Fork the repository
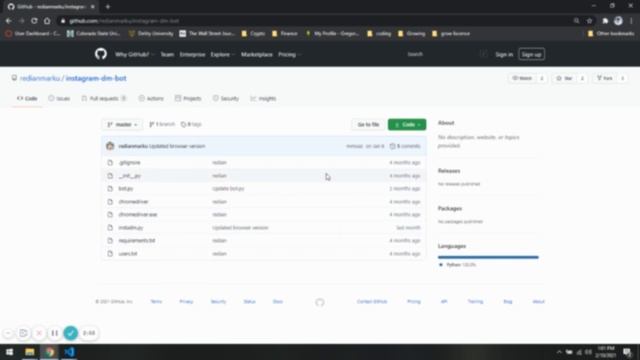Screen dimensions: 640x360 coord(605,78)
